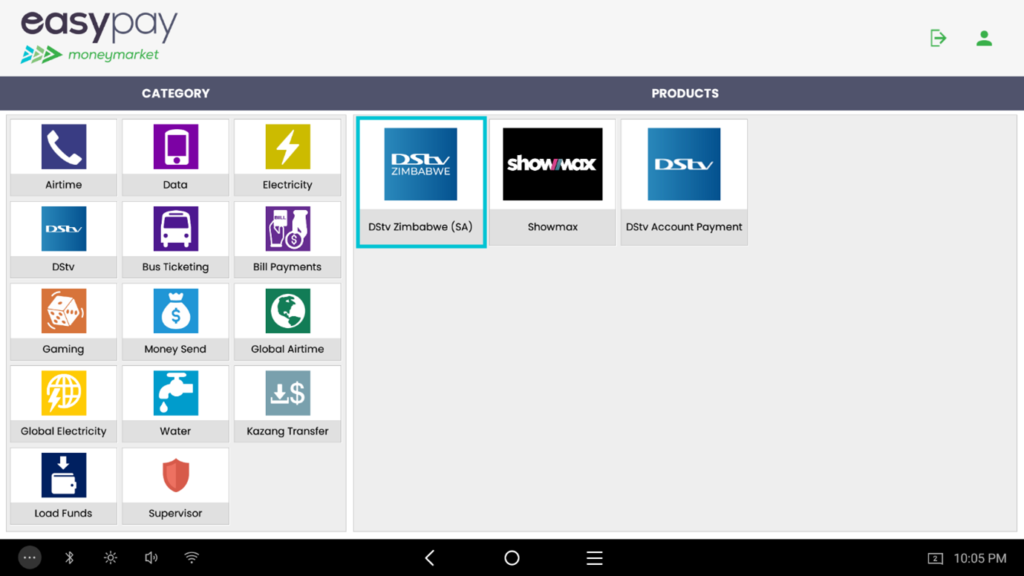
Task: Open the Gaming category
Action: (63, 322)
